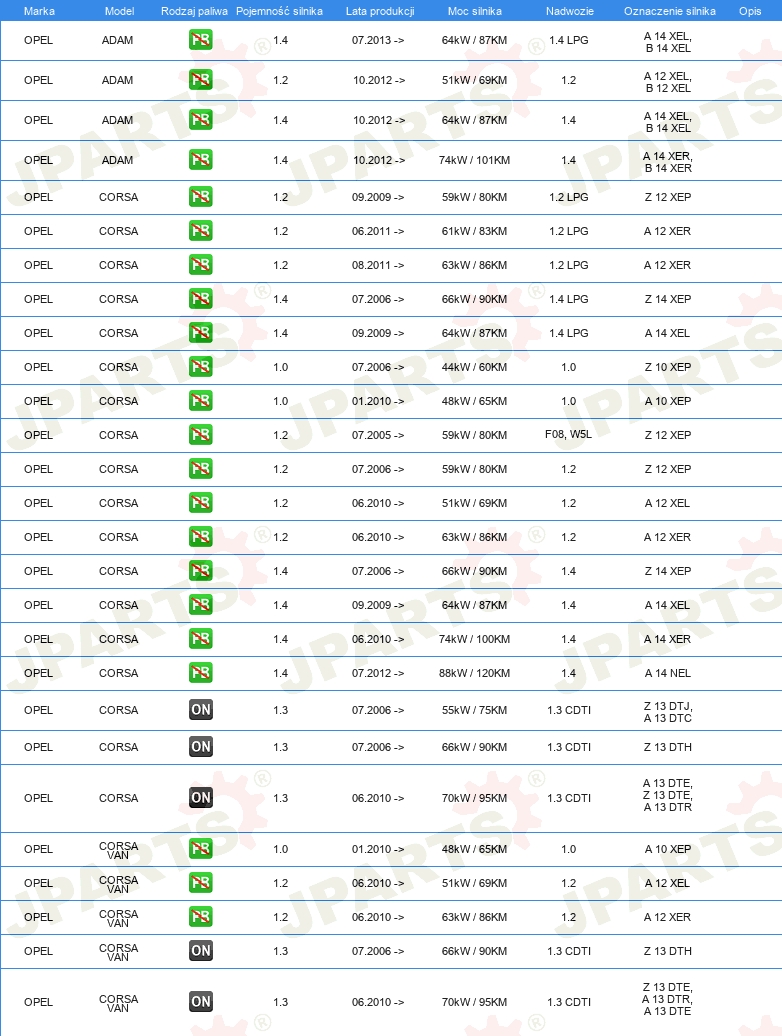This screenshot has height=1036, width=782.
Task: Click the '06.2011 ->' production date
Action: [x=378, y=231]
